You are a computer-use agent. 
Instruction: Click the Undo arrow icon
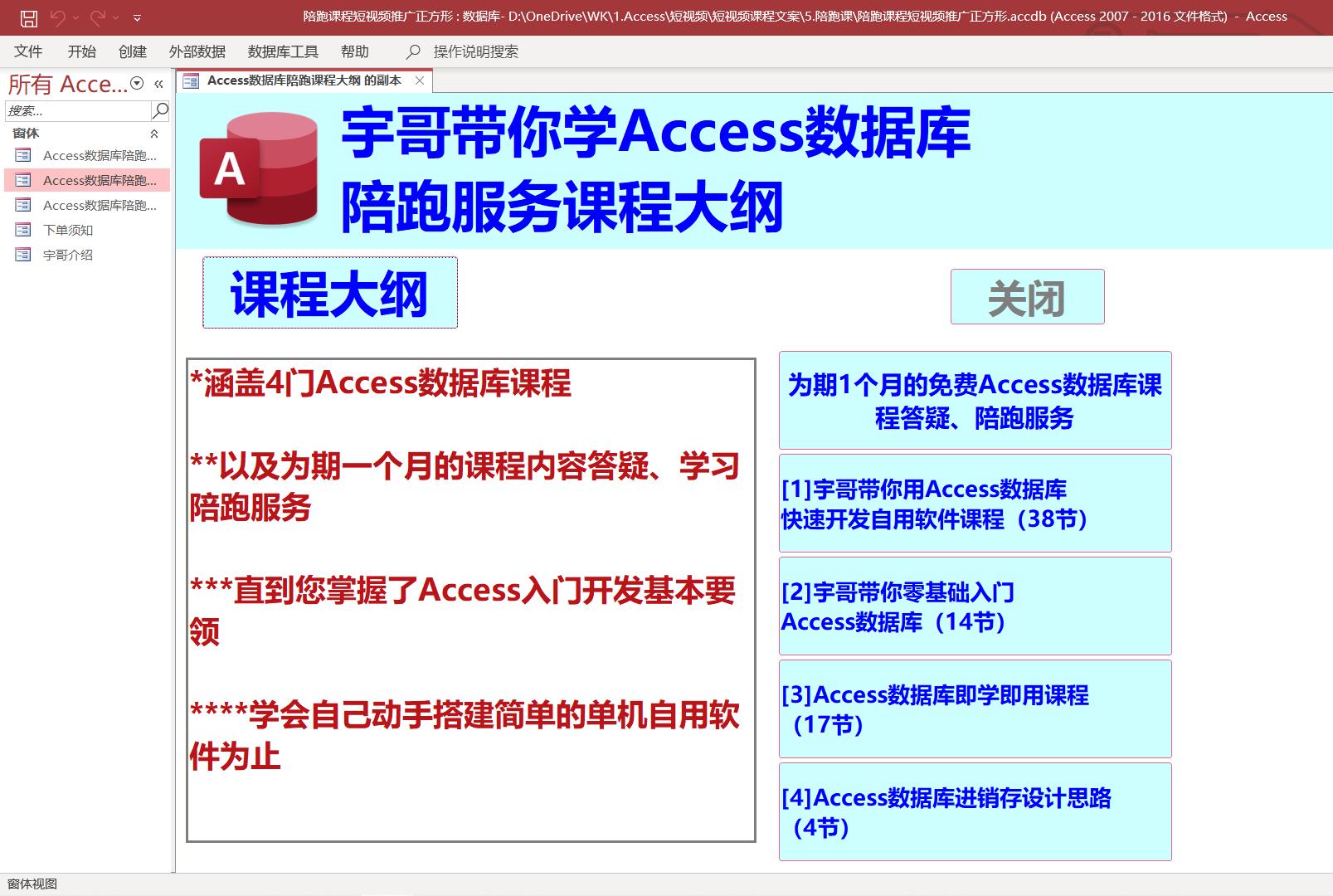pos(57,17)
